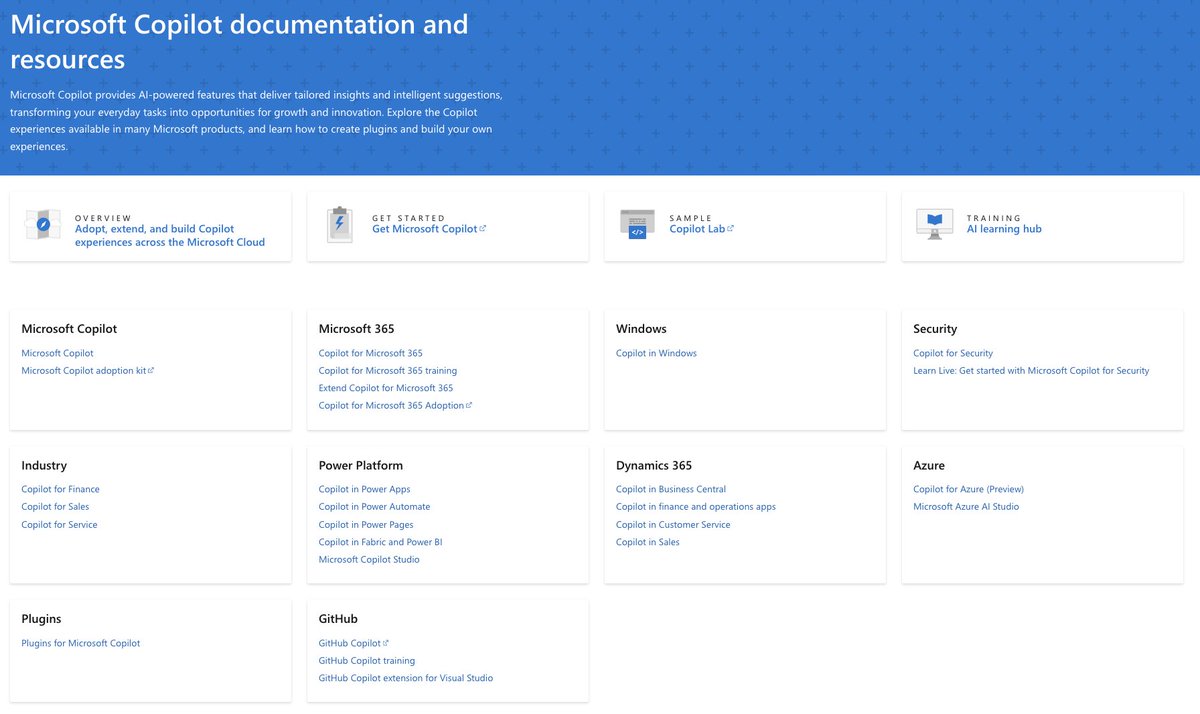Viewport: 1200px width, 714px height.
Task: Click external-link icon beside Get Microsoft Copilot
Action: [x=483, y=228]
